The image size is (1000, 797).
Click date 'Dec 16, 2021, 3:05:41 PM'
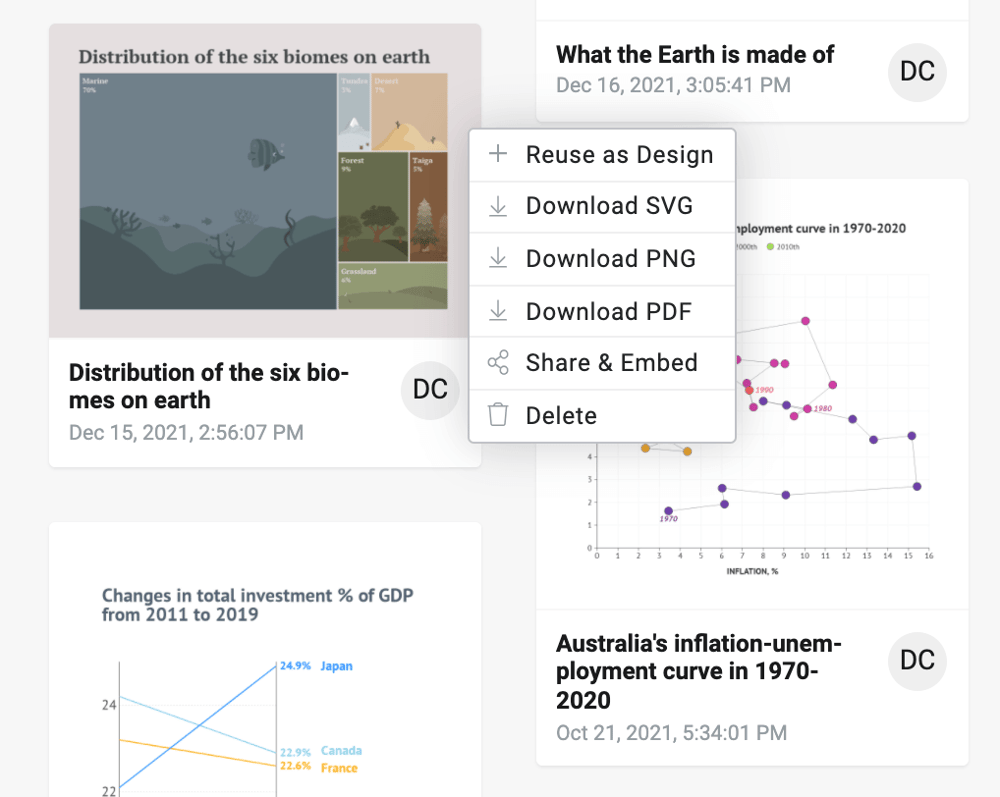[x=673, y=85]
